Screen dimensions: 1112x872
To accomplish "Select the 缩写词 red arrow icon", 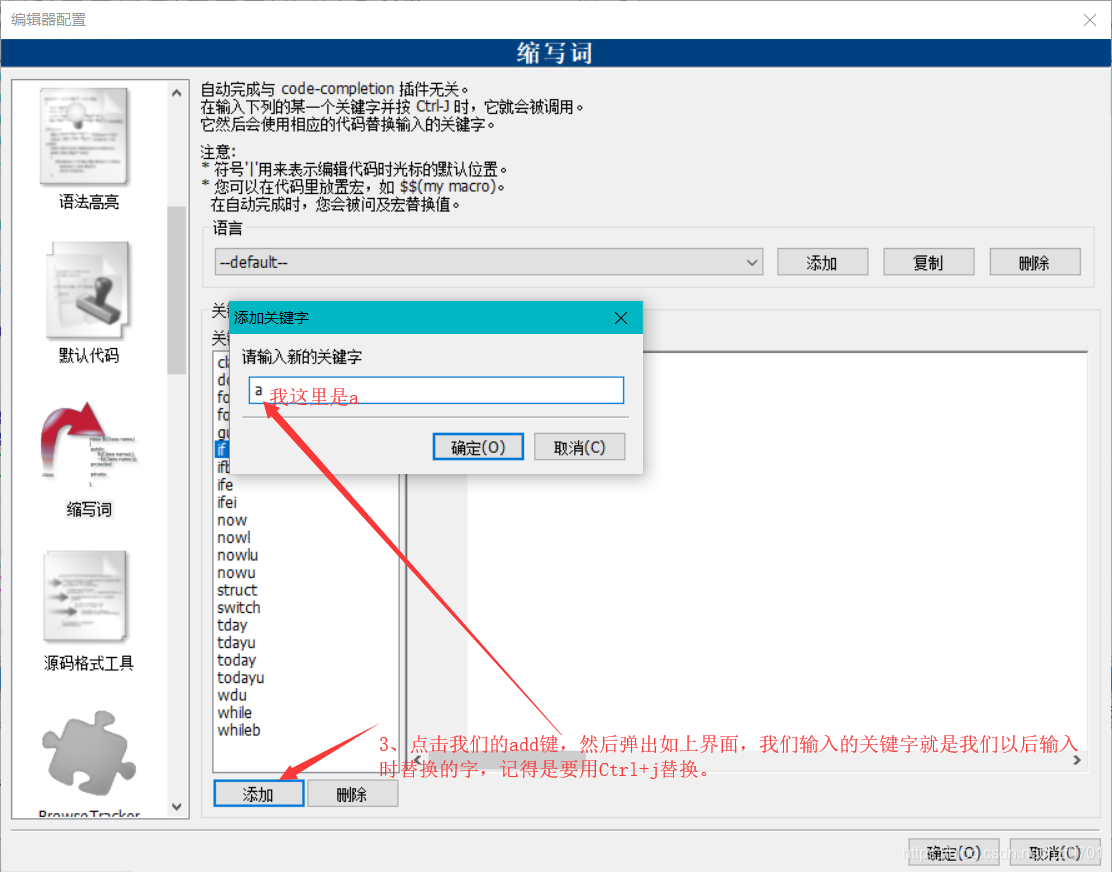I will pyautogui.click(x=88, y=445).
